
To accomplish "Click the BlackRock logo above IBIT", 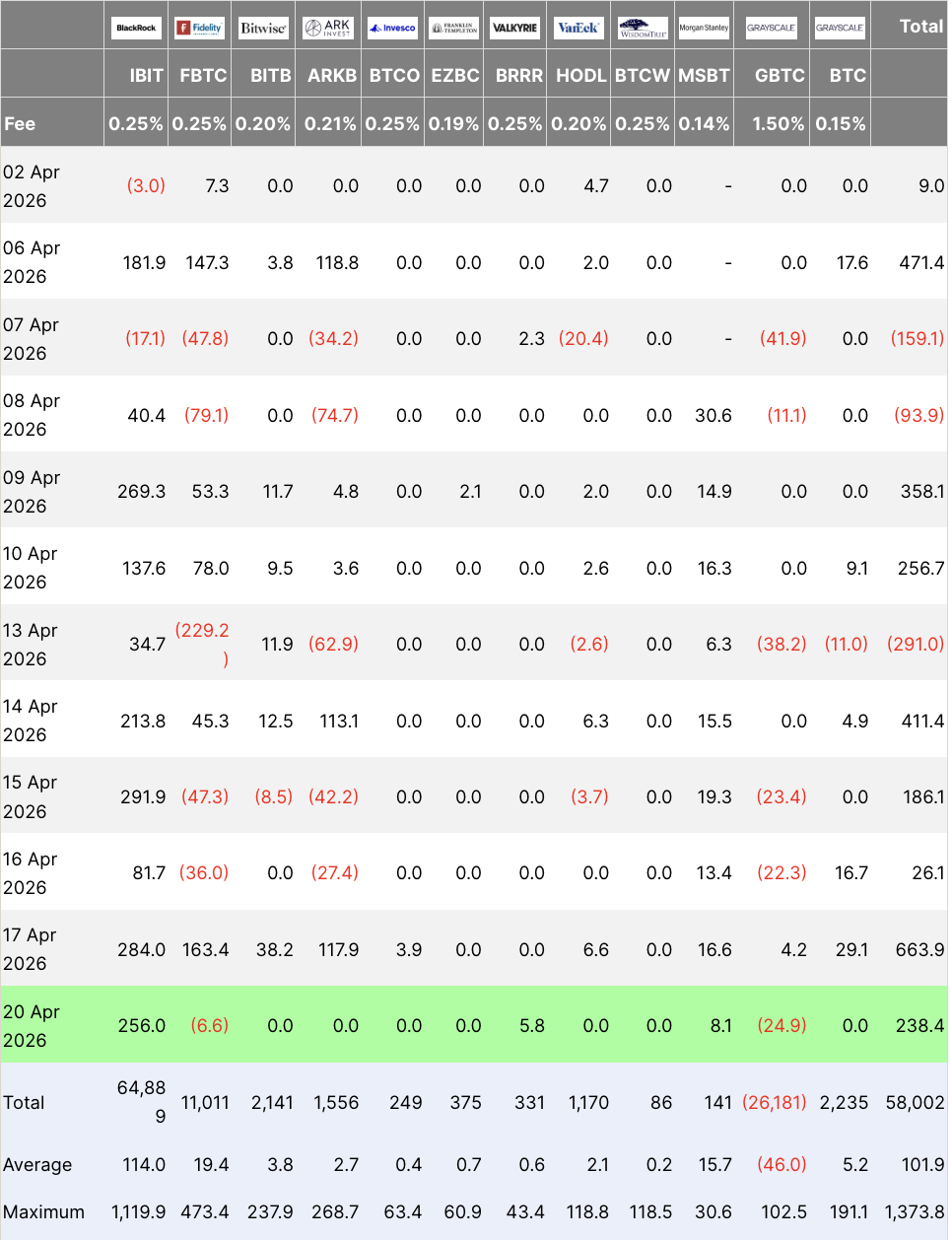I will pos(135,28).
